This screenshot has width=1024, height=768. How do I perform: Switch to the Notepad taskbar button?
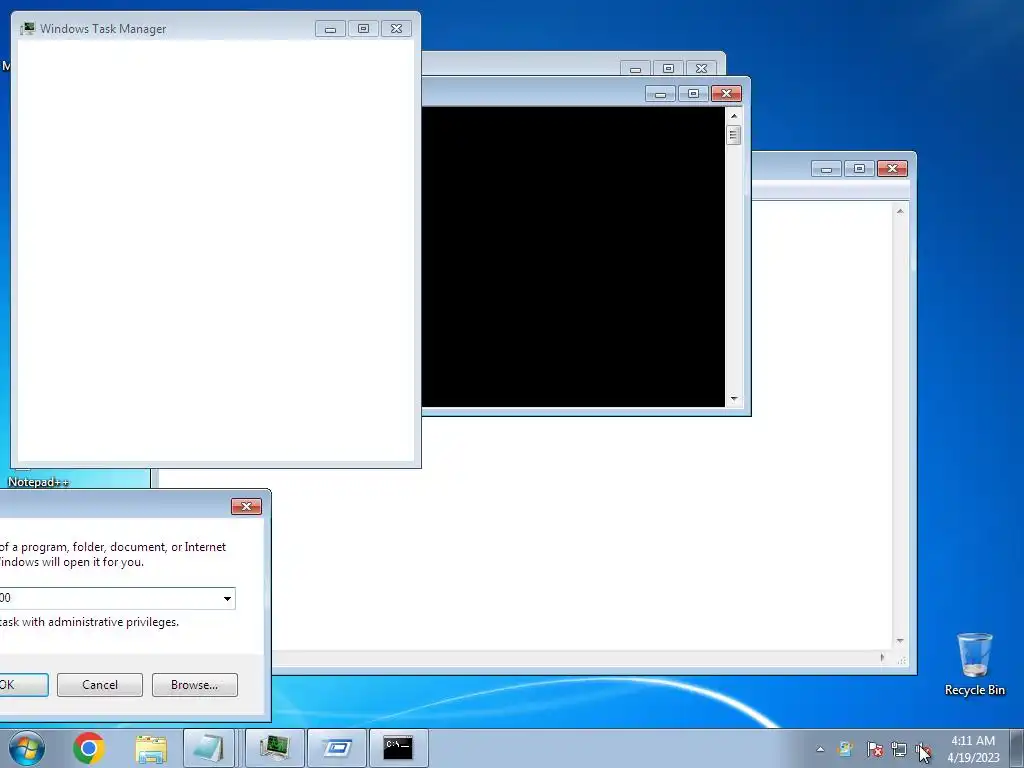pyautogui.click(x=209, y=748)
